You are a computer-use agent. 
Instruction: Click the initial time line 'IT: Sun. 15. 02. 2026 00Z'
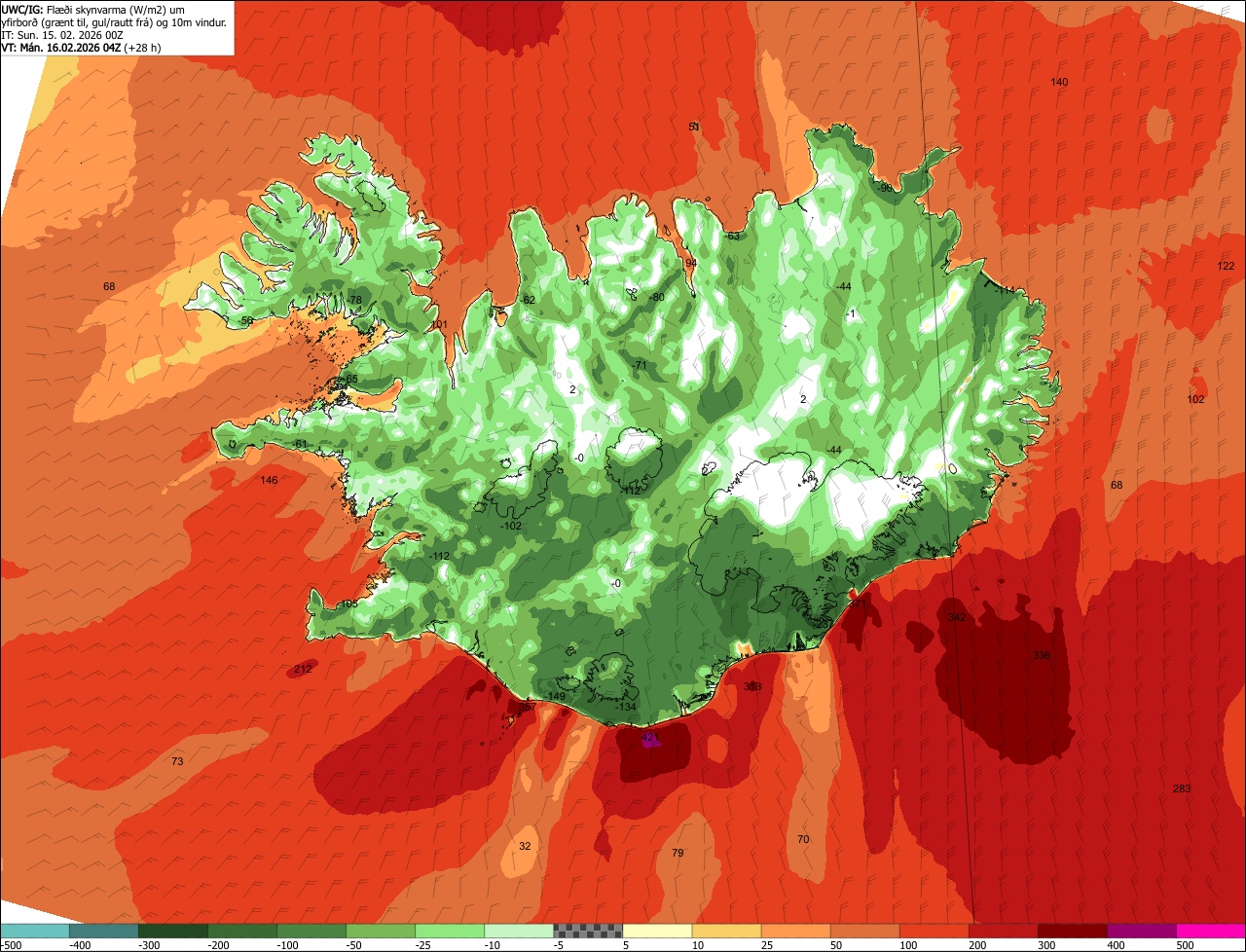(x=61, y=34)
